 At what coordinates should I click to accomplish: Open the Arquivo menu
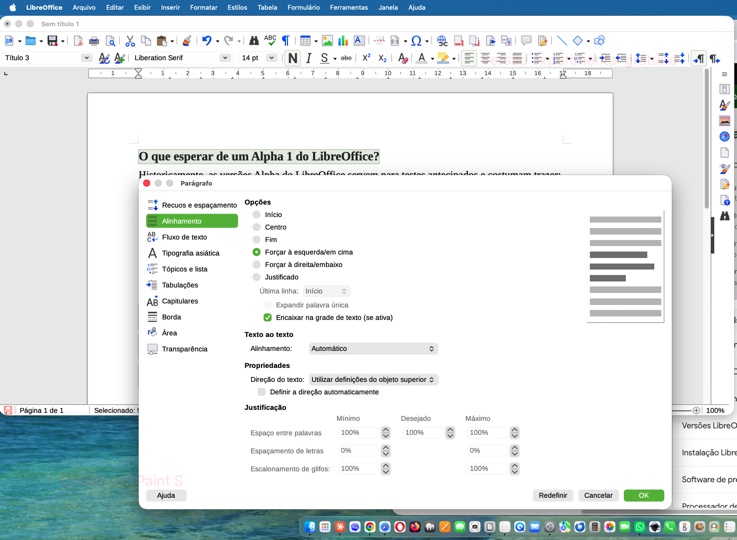point(84,8)
